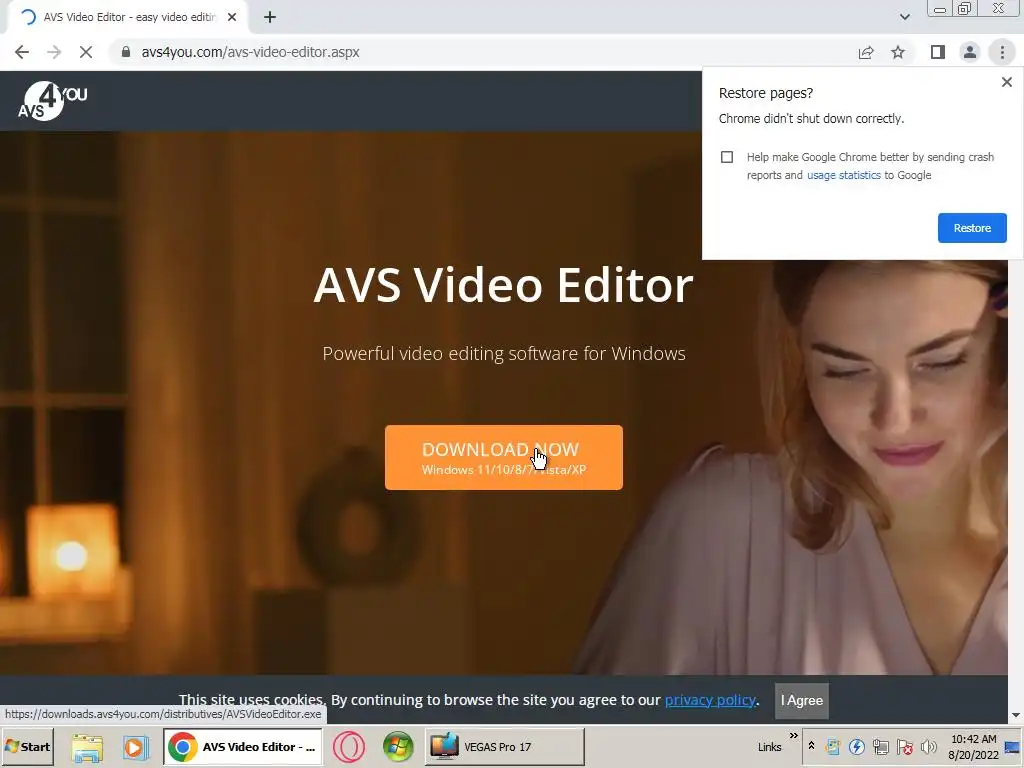Viewport: 1024px width, 768px height.
Task: Open the usage statistics link
Action: (x=843, y=175)
